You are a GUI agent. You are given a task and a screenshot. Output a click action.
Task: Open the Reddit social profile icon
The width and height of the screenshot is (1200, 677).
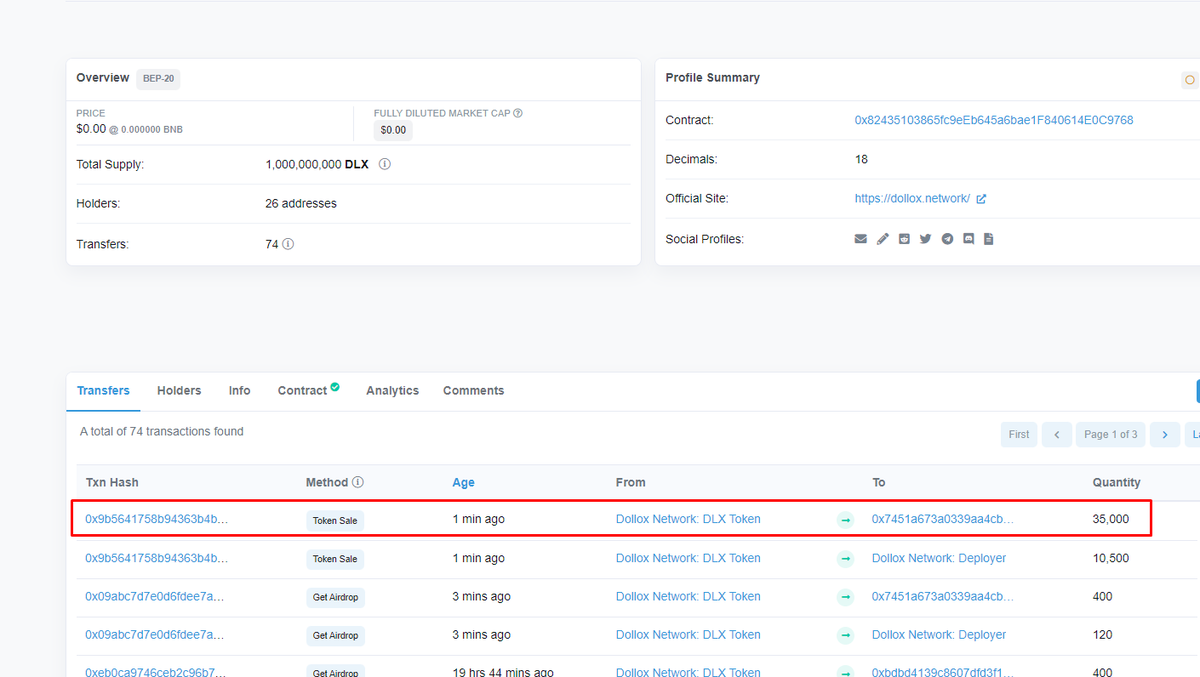tap(904, 239)
